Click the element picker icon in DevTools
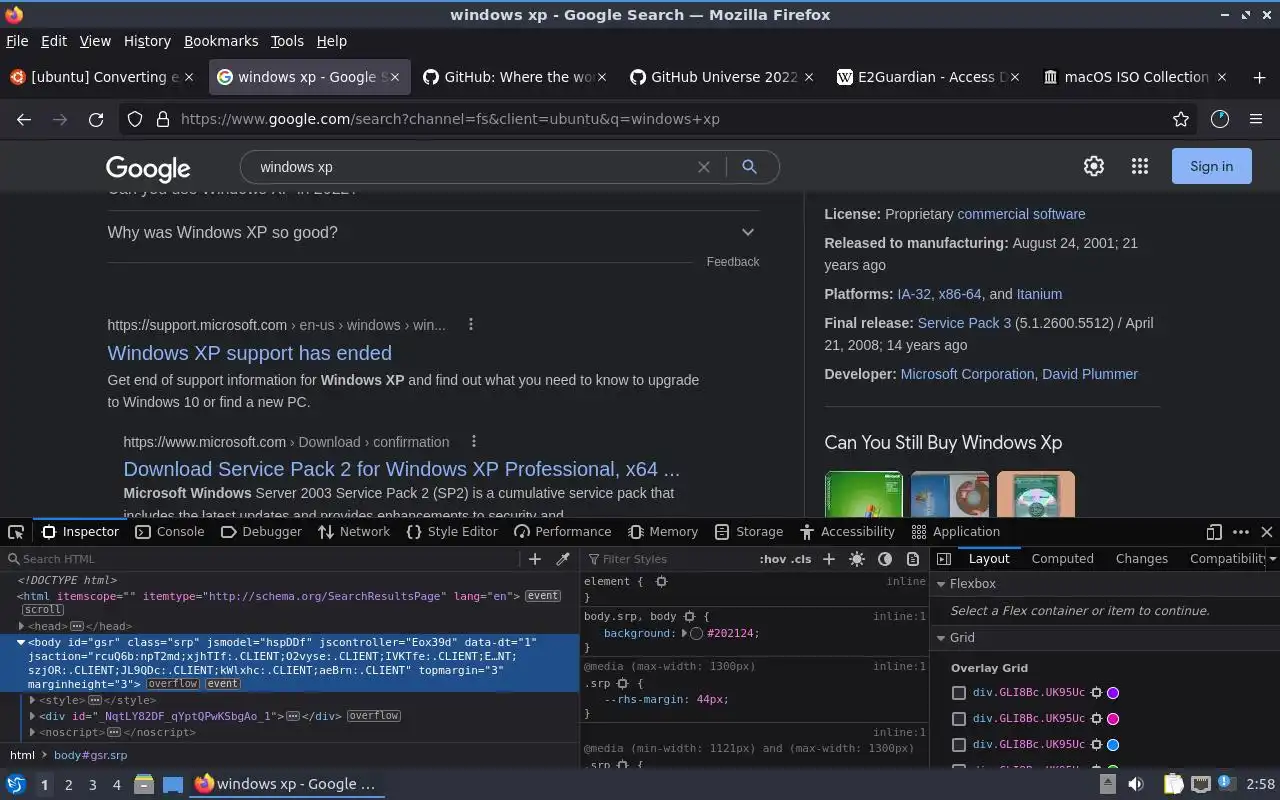Image resolution: width=1280 pixels, height=800 pixels. click(16, 532)
